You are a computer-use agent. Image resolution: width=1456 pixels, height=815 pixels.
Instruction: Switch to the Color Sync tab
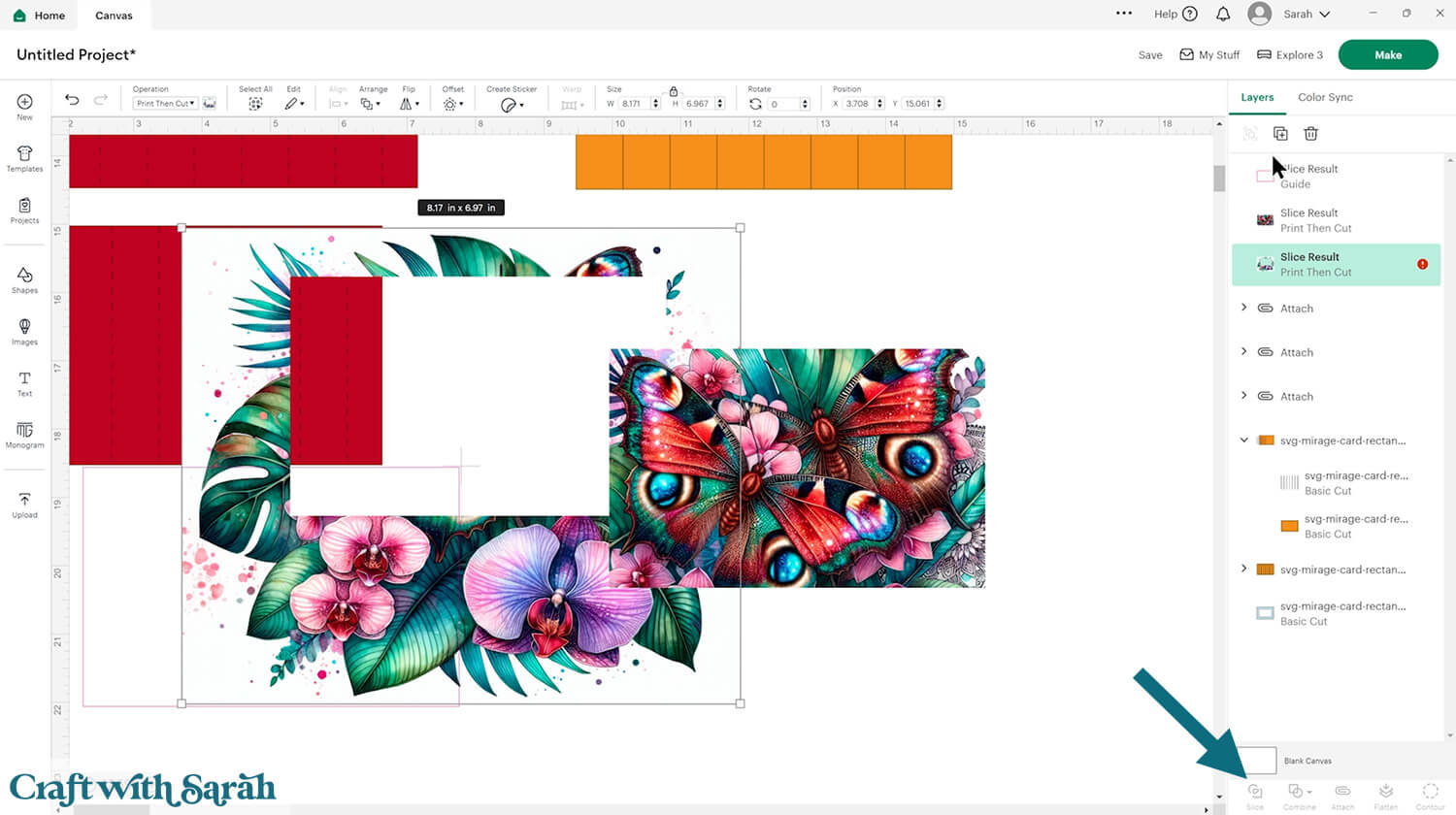[1325, 97]
